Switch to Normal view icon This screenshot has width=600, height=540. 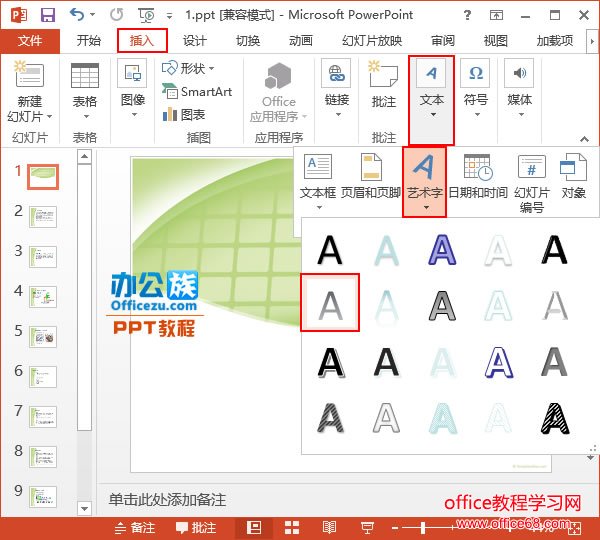pyautogui.click(x=254, y=528)
